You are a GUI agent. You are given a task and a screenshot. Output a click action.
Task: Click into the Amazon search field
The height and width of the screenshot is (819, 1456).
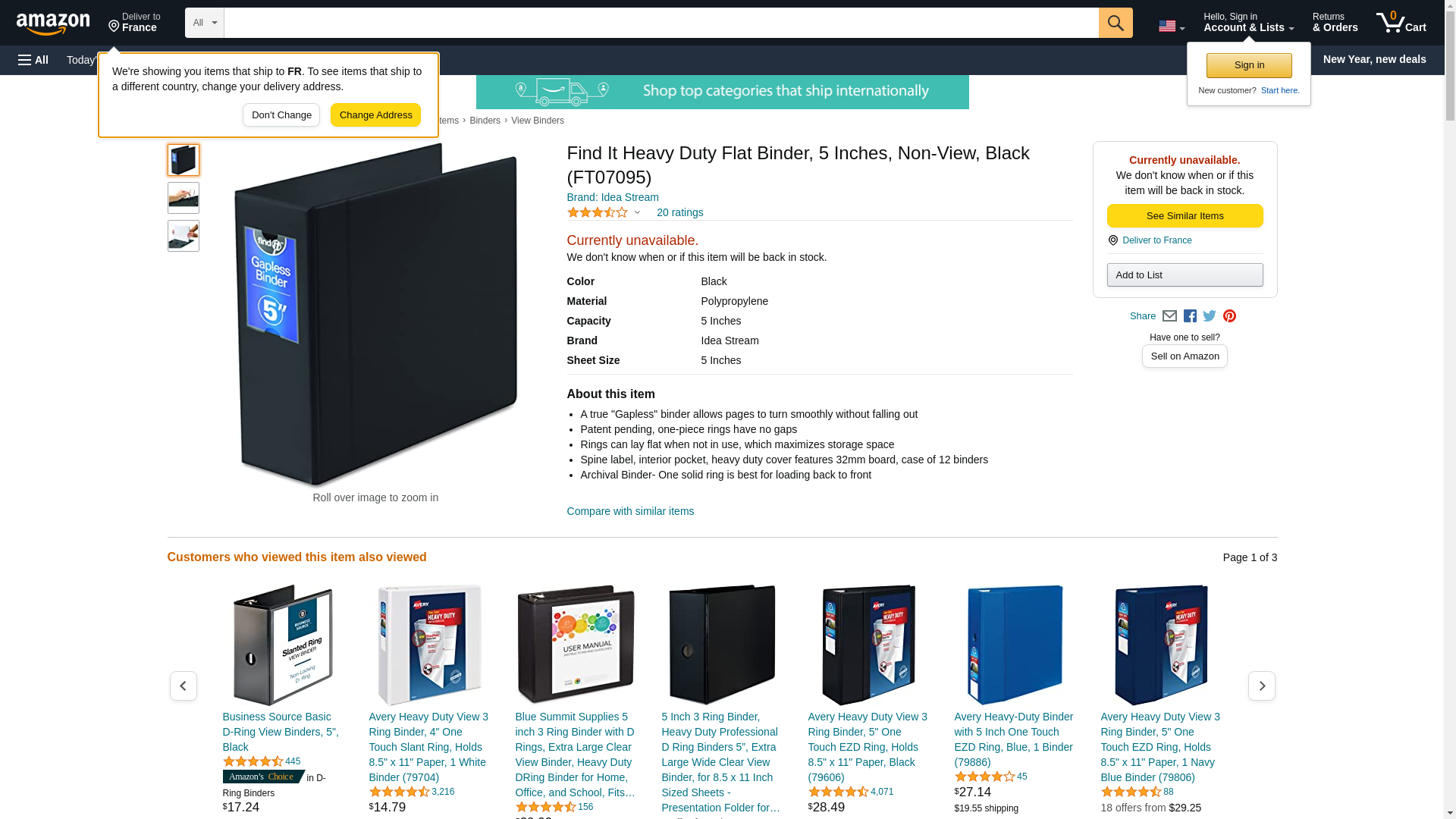click(x=661, y=23)
